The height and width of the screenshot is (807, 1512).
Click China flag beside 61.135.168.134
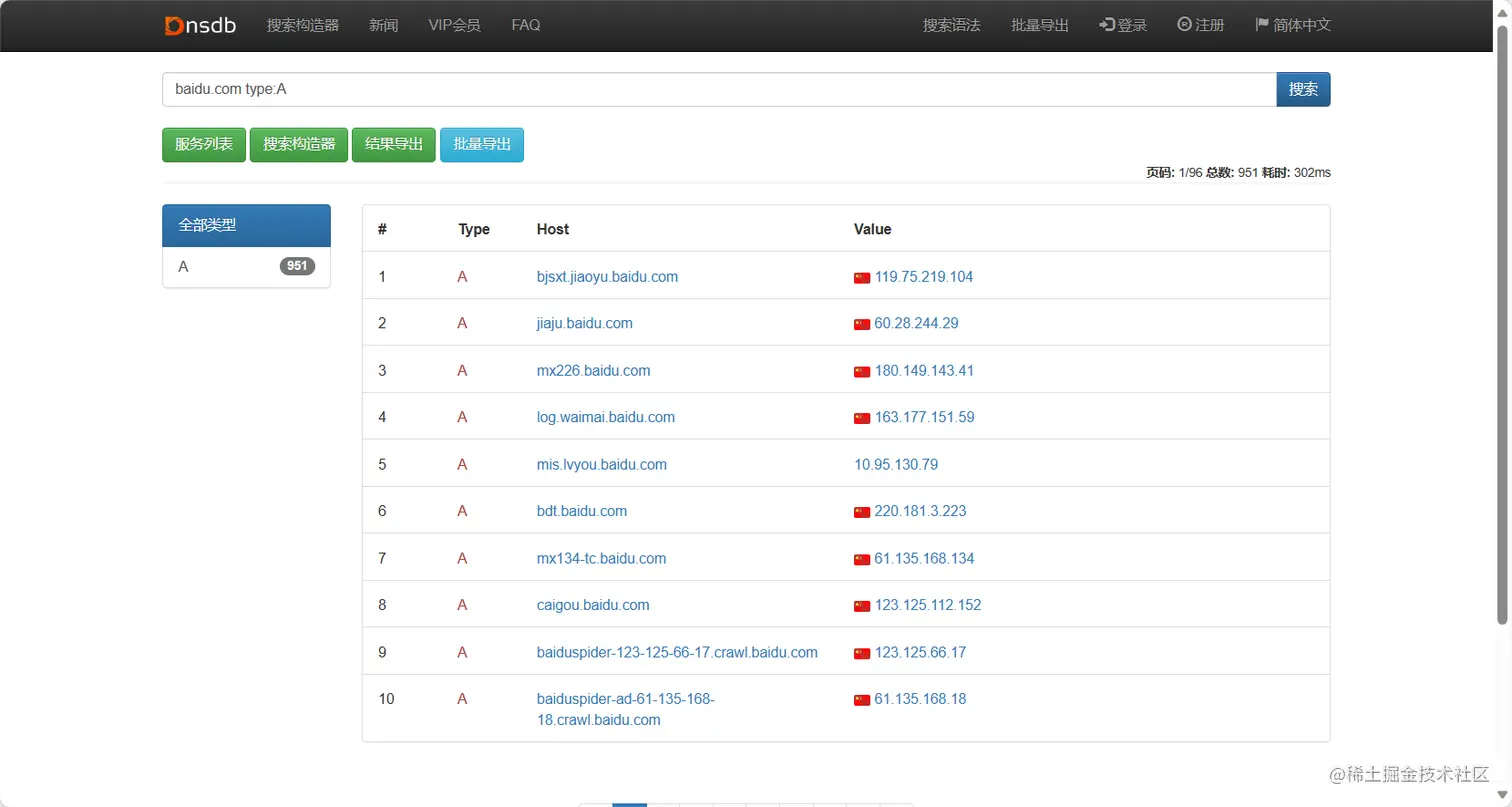(x=862, y=559)
